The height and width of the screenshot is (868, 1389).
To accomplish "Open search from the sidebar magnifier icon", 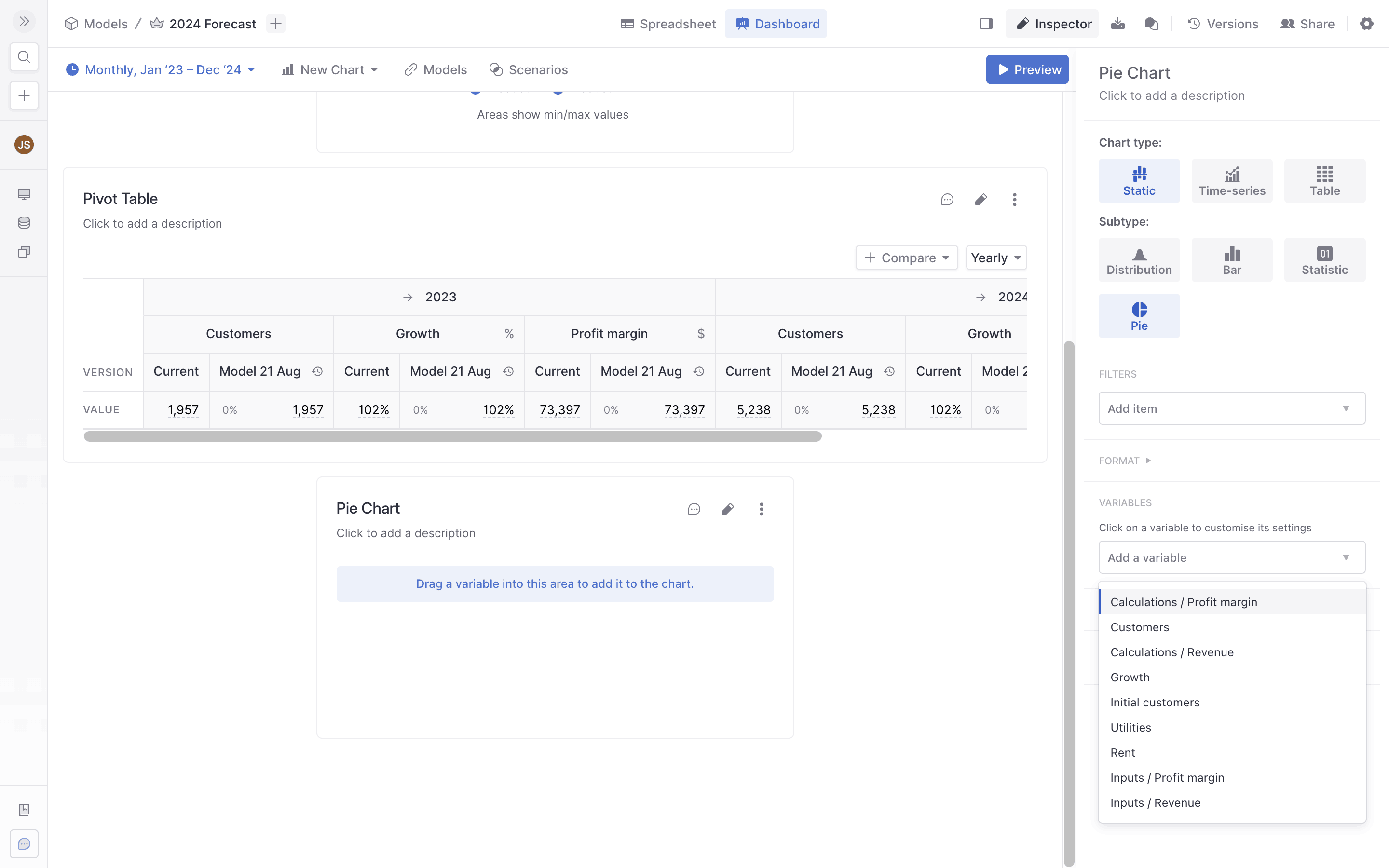I will [24, 57].
